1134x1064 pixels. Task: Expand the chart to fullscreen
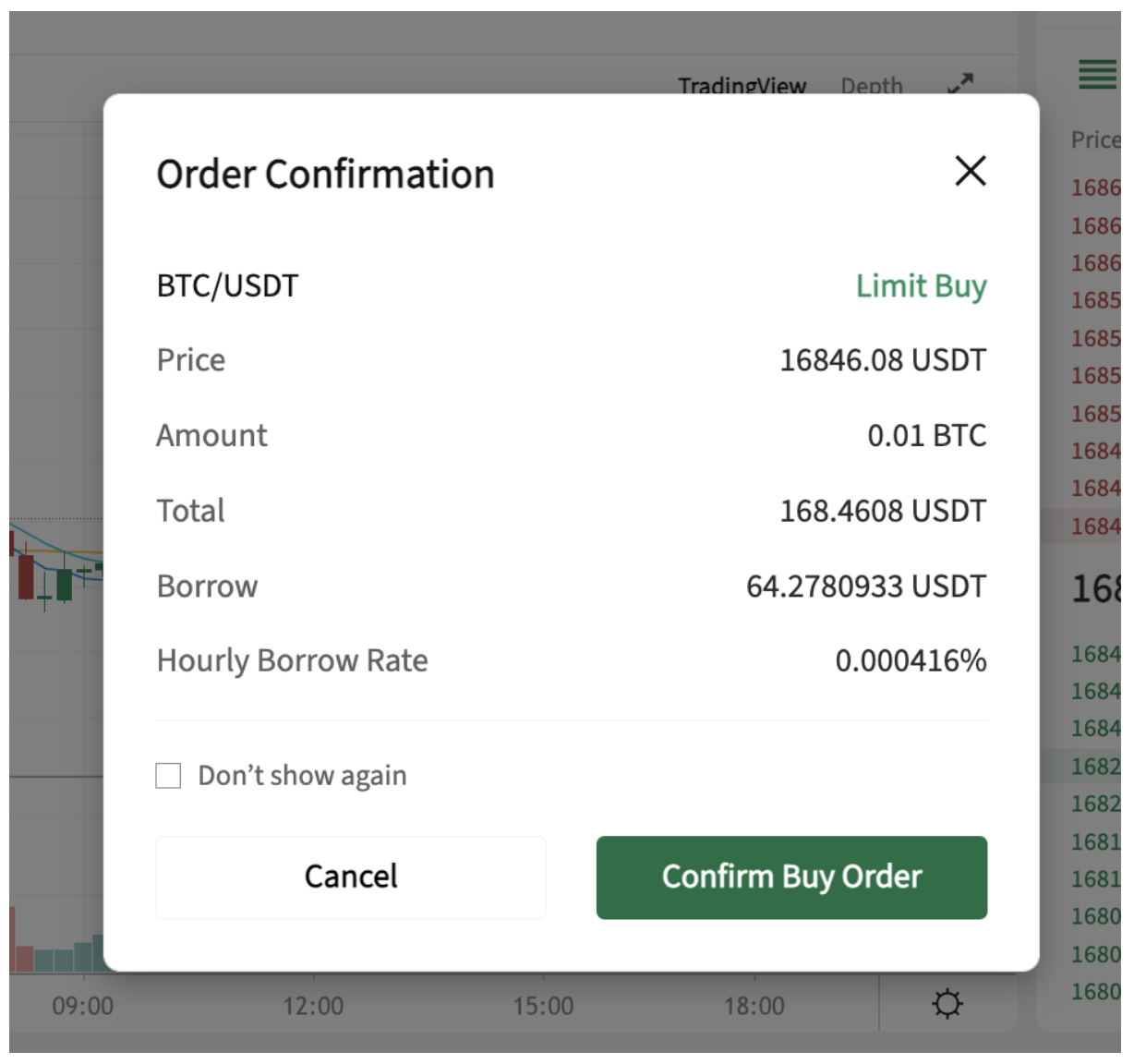click(x=960, y=84)
